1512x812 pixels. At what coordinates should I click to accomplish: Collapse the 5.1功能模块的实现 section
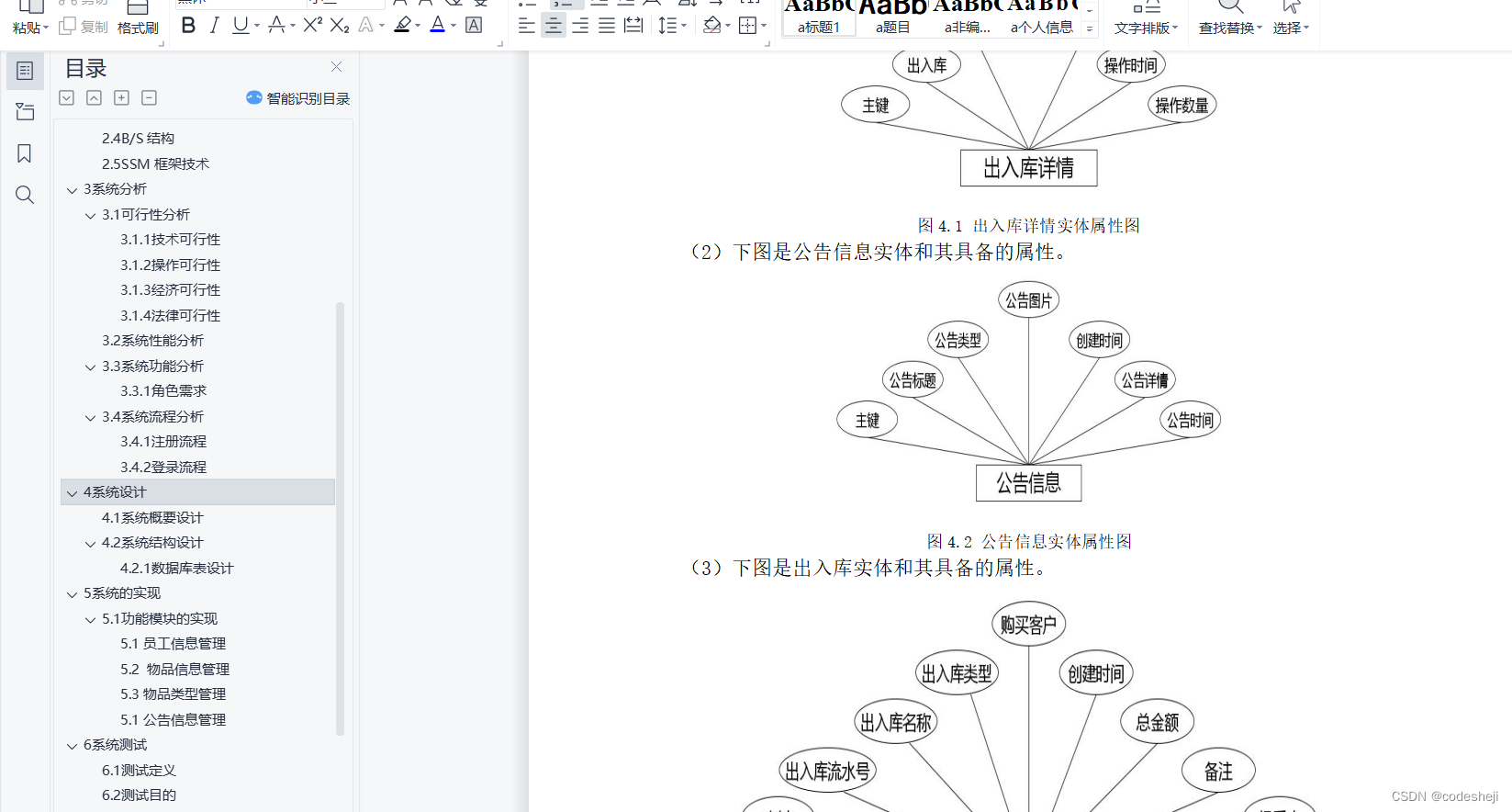[90, 620]
